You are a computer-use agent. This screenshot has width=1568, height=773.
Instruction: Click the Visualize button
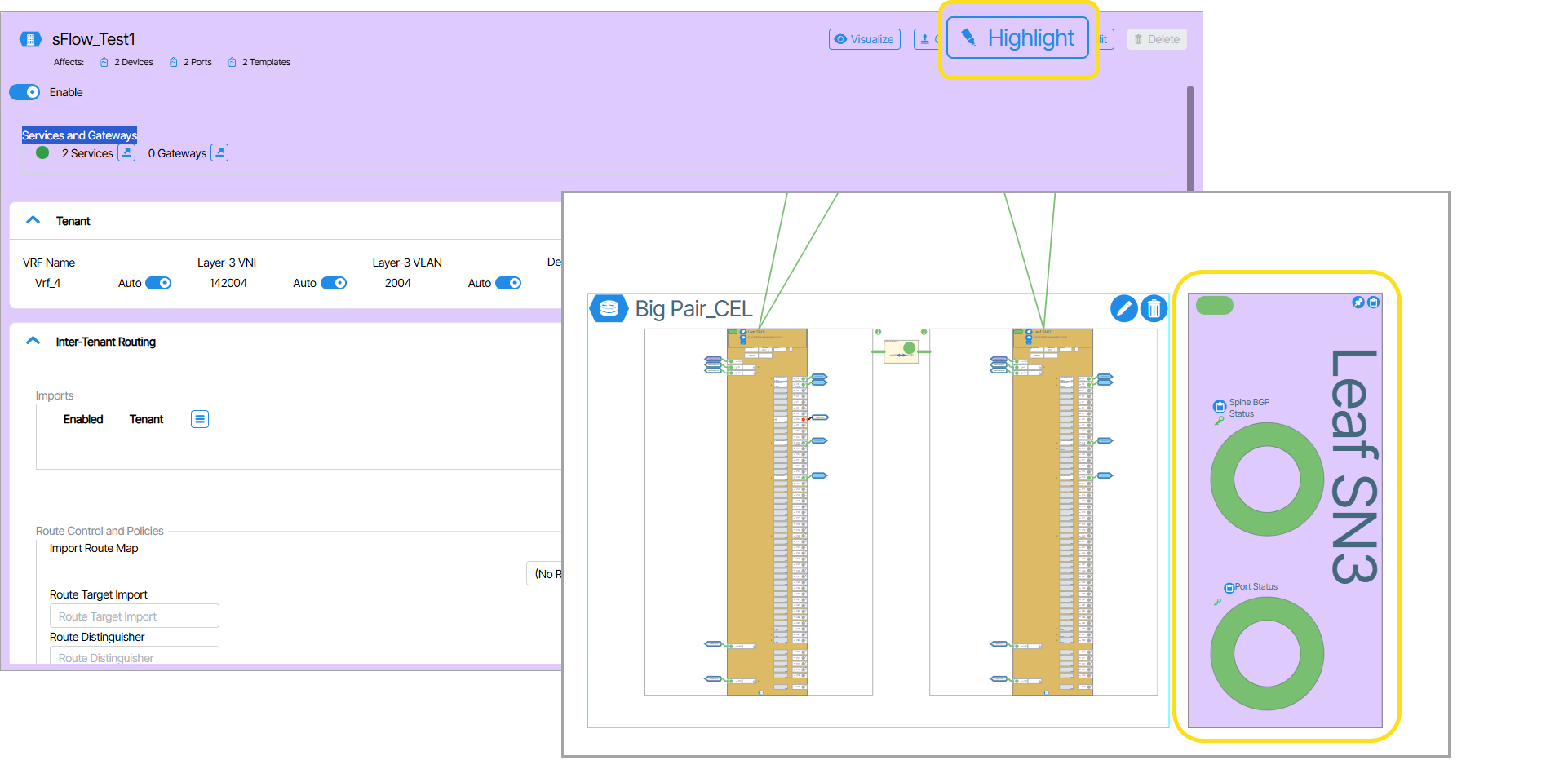click(x=864, y=39)
